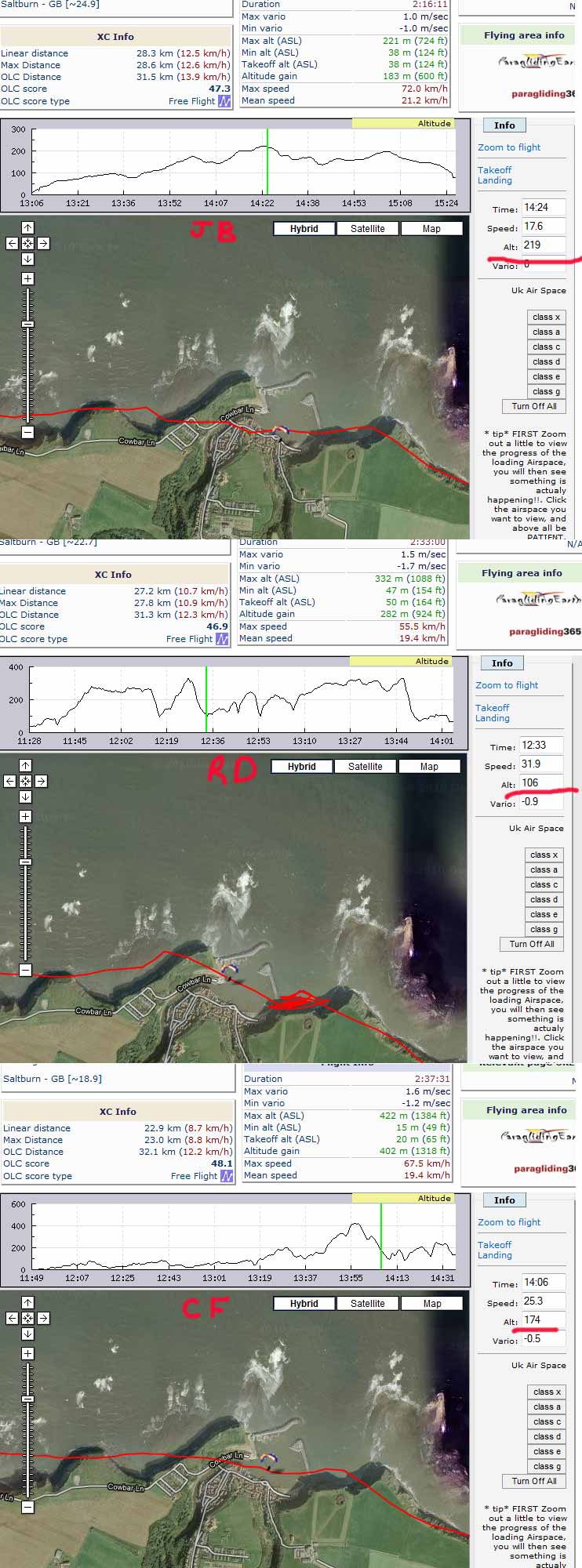
Task: Toggle class a airspace beside the JB map
Action: point(546,332)
